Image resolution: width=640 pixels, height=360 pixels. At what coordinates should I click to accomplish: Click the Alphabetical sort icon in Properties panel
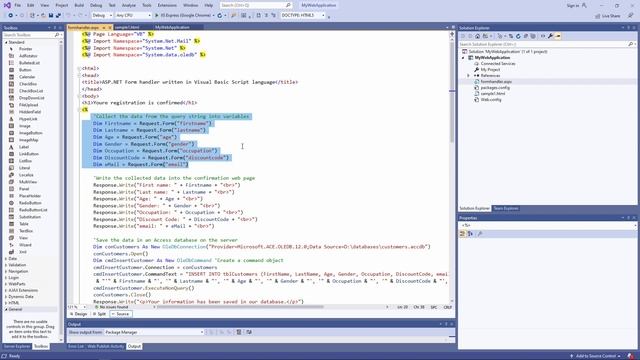(x=470, y=233)
